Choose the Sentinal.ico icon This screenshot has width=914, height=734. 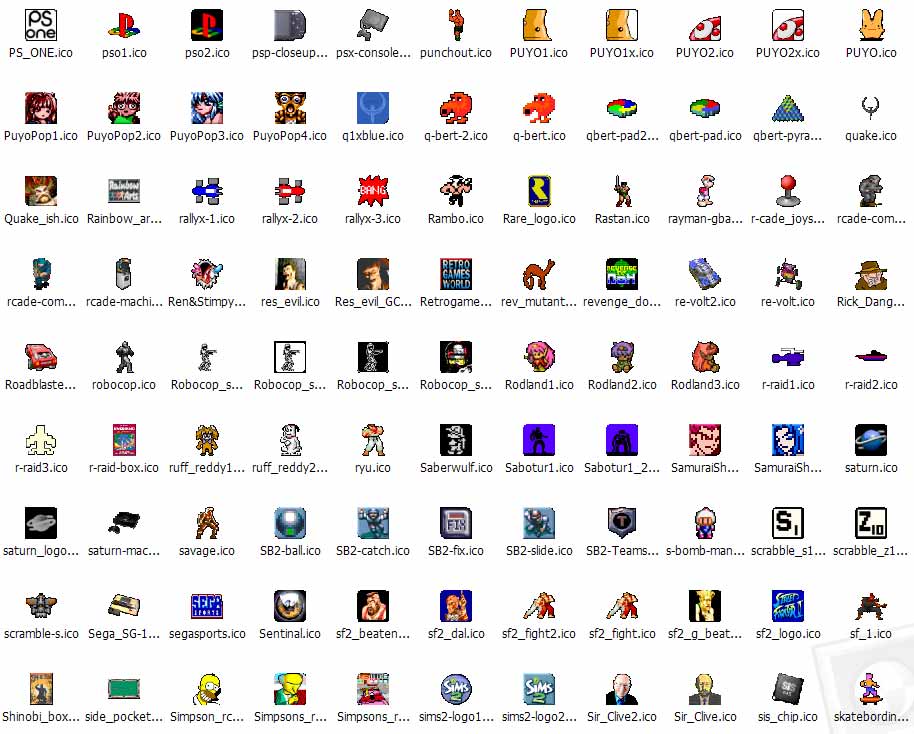290,606
